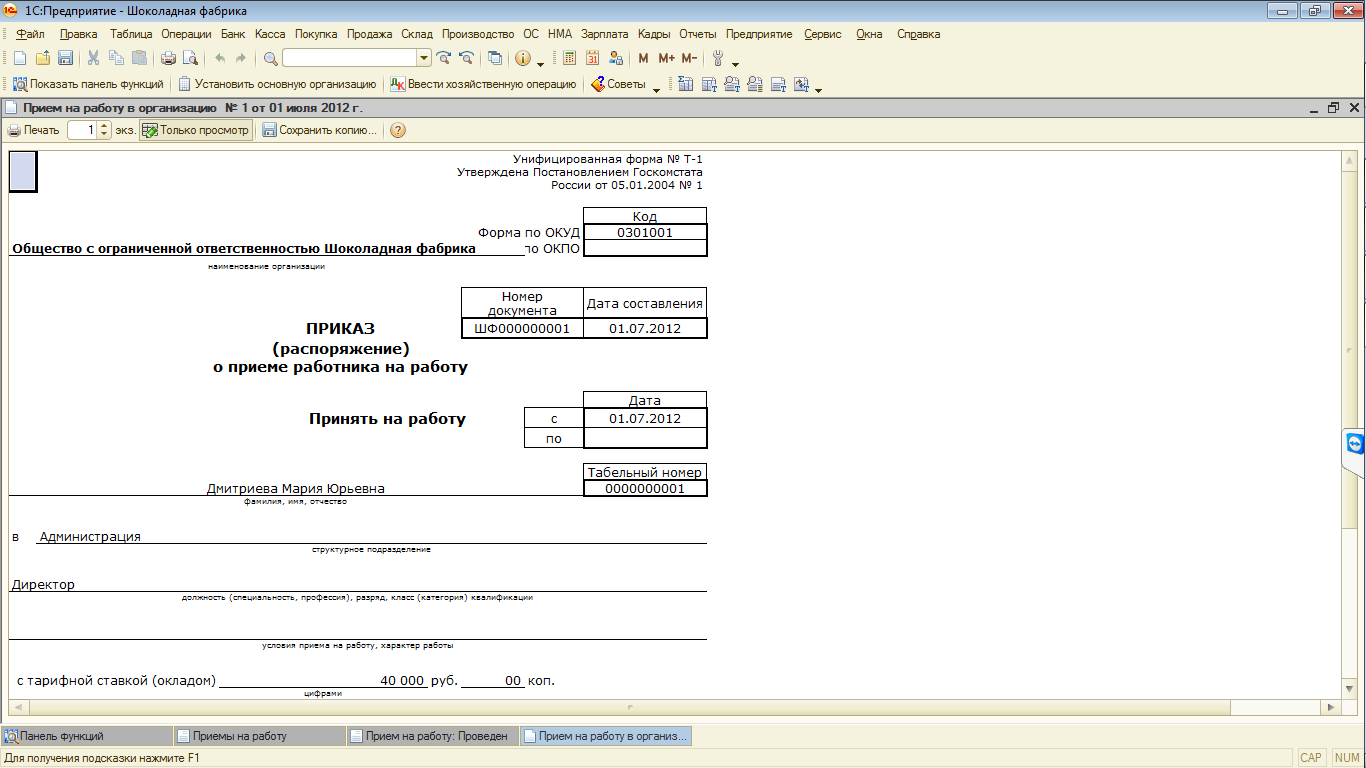Click Показать панель функций button
This screenshot has height=768, width=1366.
pyautogui.click(x=89, y=84)
